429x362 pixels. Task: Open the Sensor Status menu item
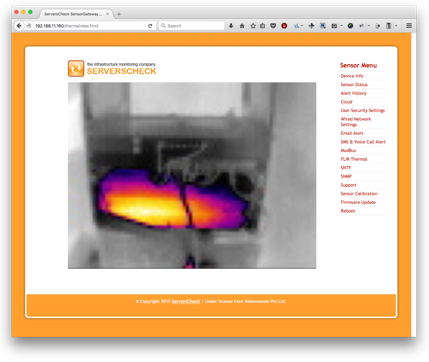point(354,85)
